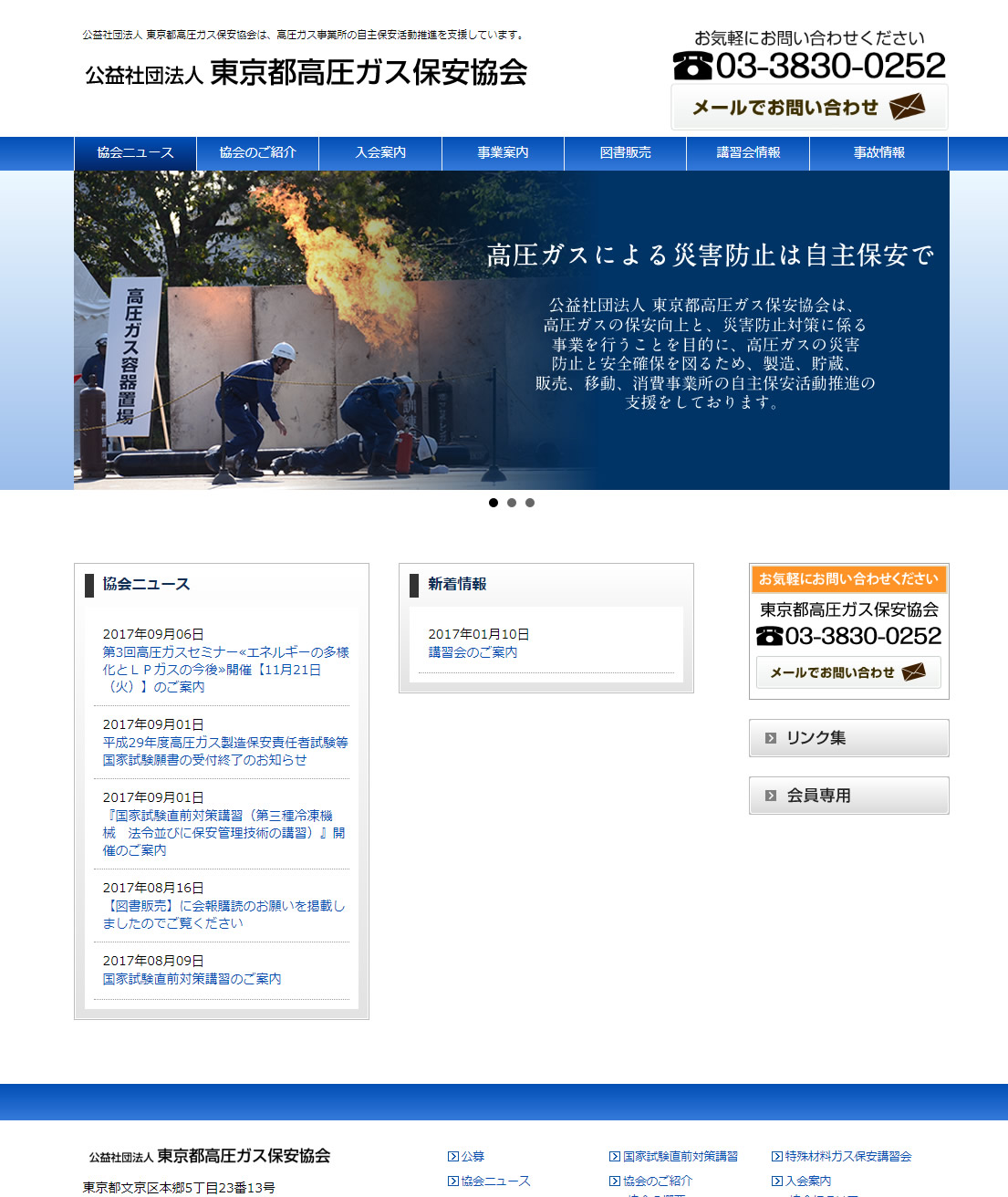Open the footer 協会ニュース link
Image resolution: width=1008 pixels, height=1197 pixels.
495,1181
